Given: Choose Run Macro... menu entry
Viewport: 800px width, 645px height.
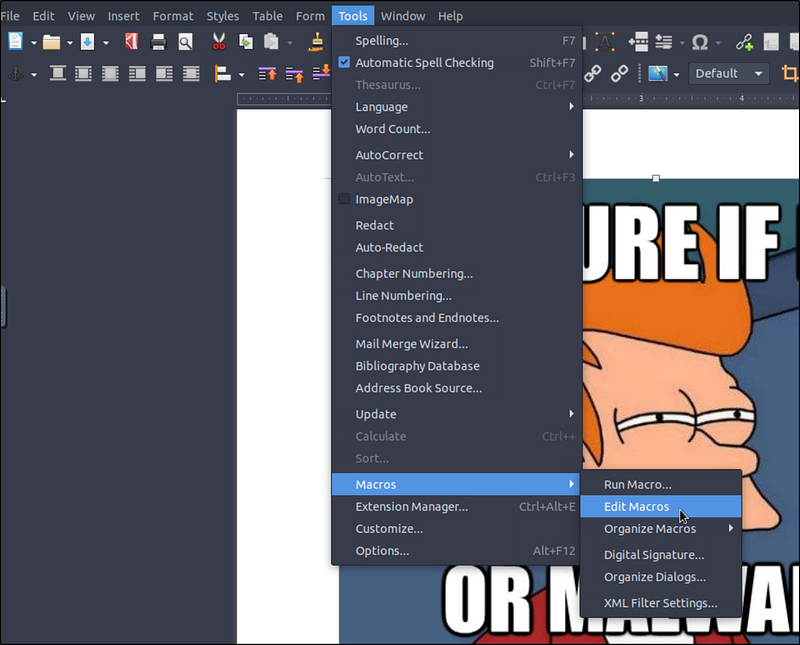Looking at the screenshot, I should [637, 485].
